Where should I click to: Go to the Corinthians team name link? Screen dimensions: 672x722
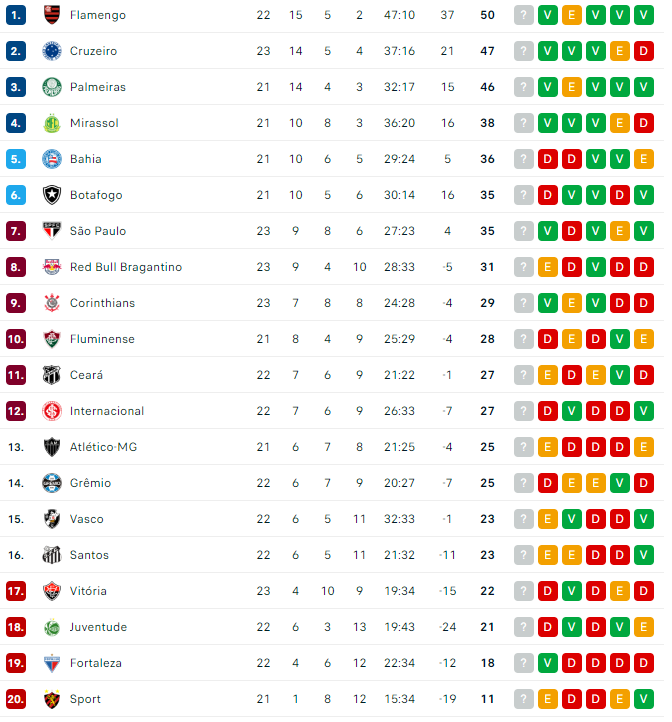pyautogui.click(x=102, y=303)
